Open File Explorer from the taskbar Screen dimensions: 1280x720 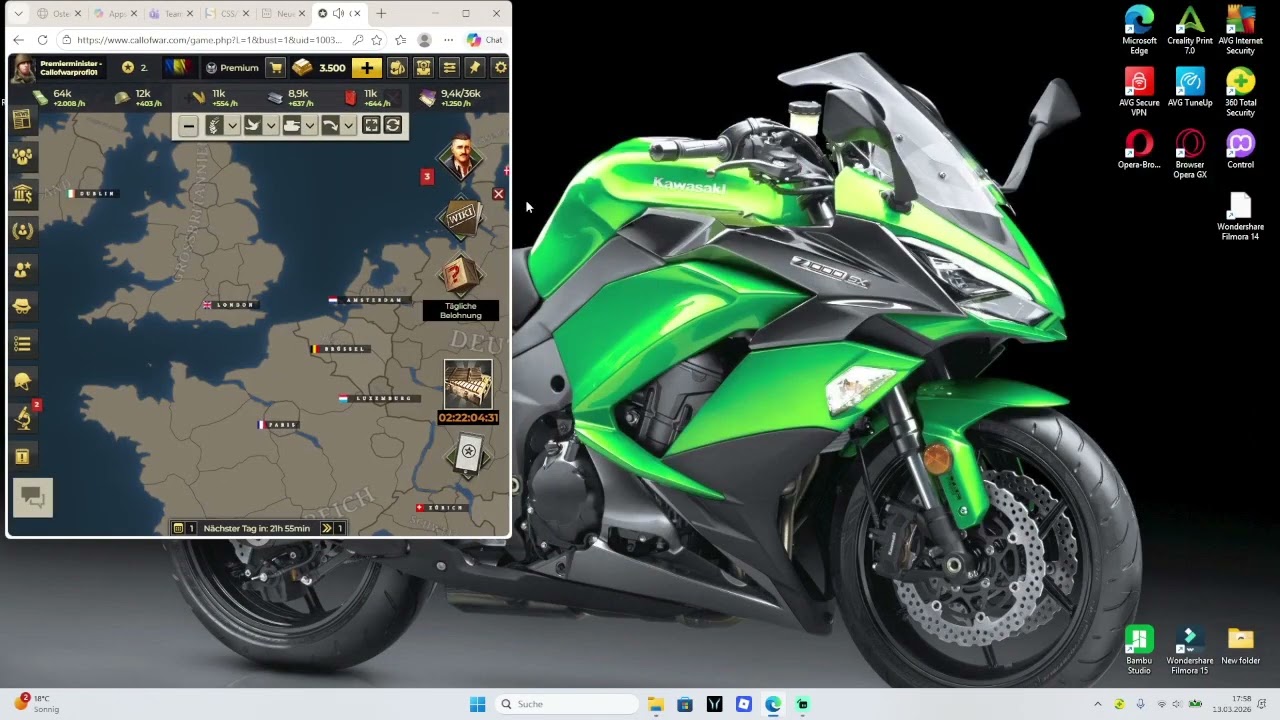click(655, 704)
